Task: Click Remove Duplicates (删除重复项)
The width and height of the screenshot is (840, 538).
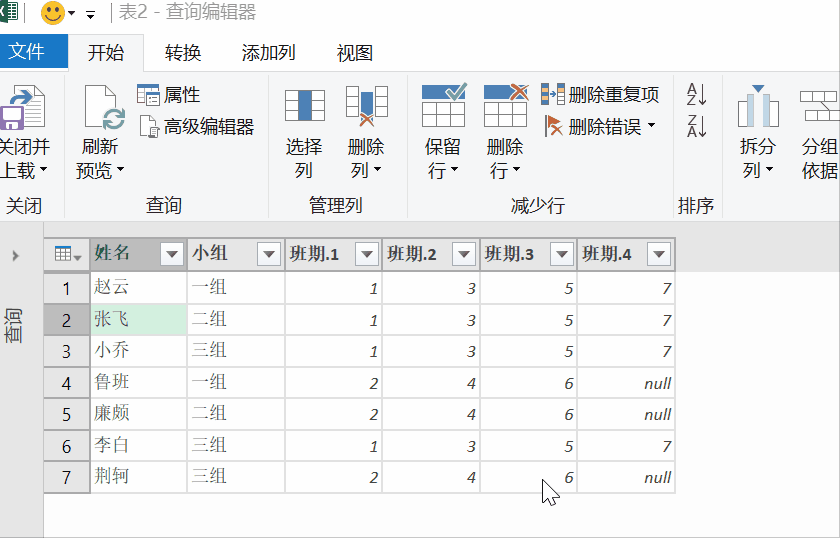Action: [x=600, y=95]
